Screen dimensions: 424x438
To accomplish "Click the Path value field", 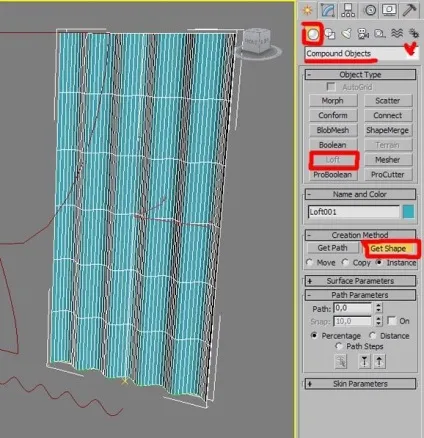I will [353, 308].
